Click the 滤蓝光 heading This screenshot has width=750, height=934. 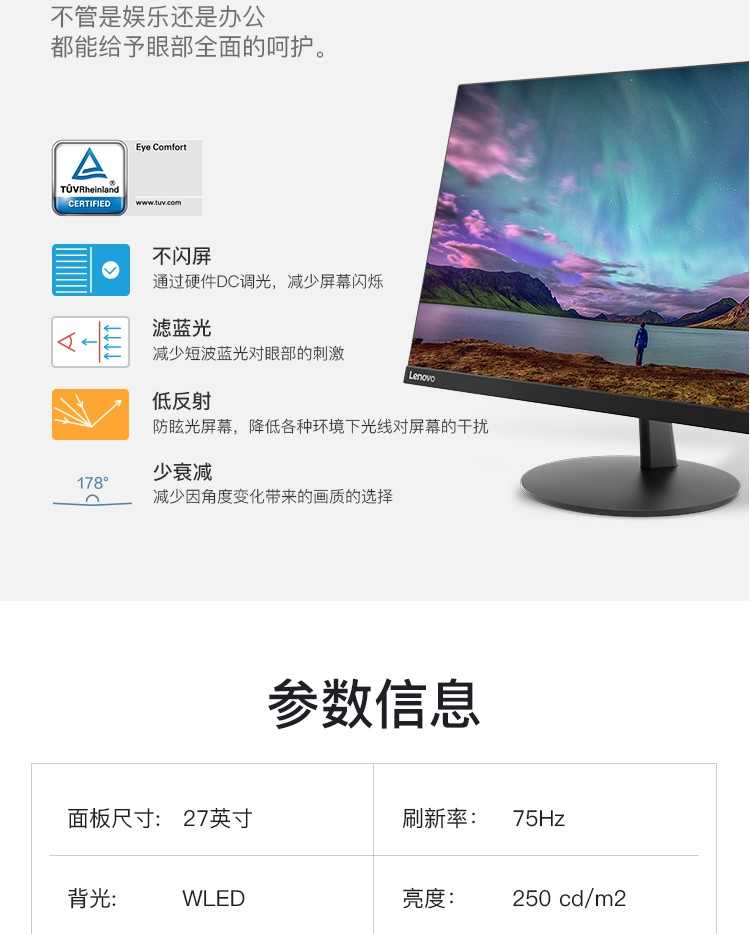(182, 328)
